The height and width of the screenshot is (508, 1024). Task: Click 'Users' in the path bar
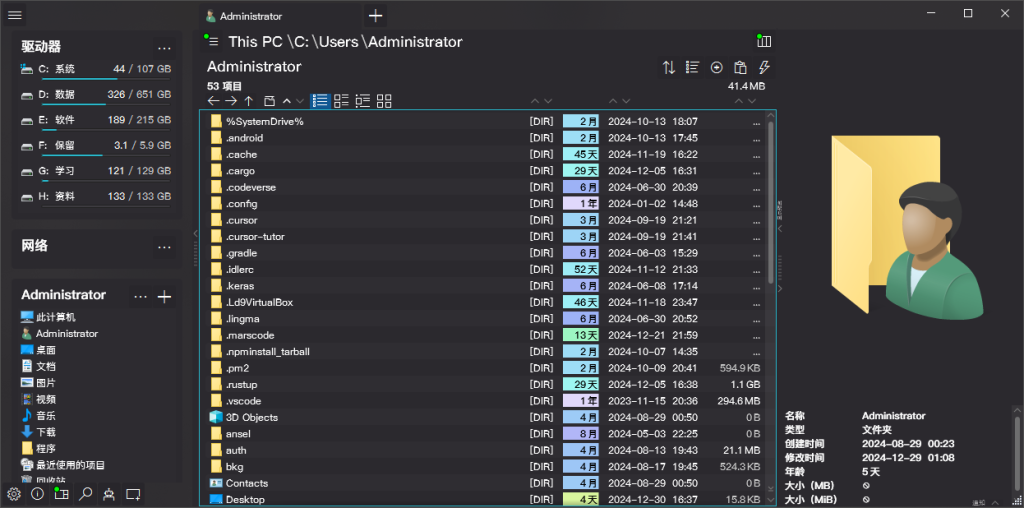(340, 42)
